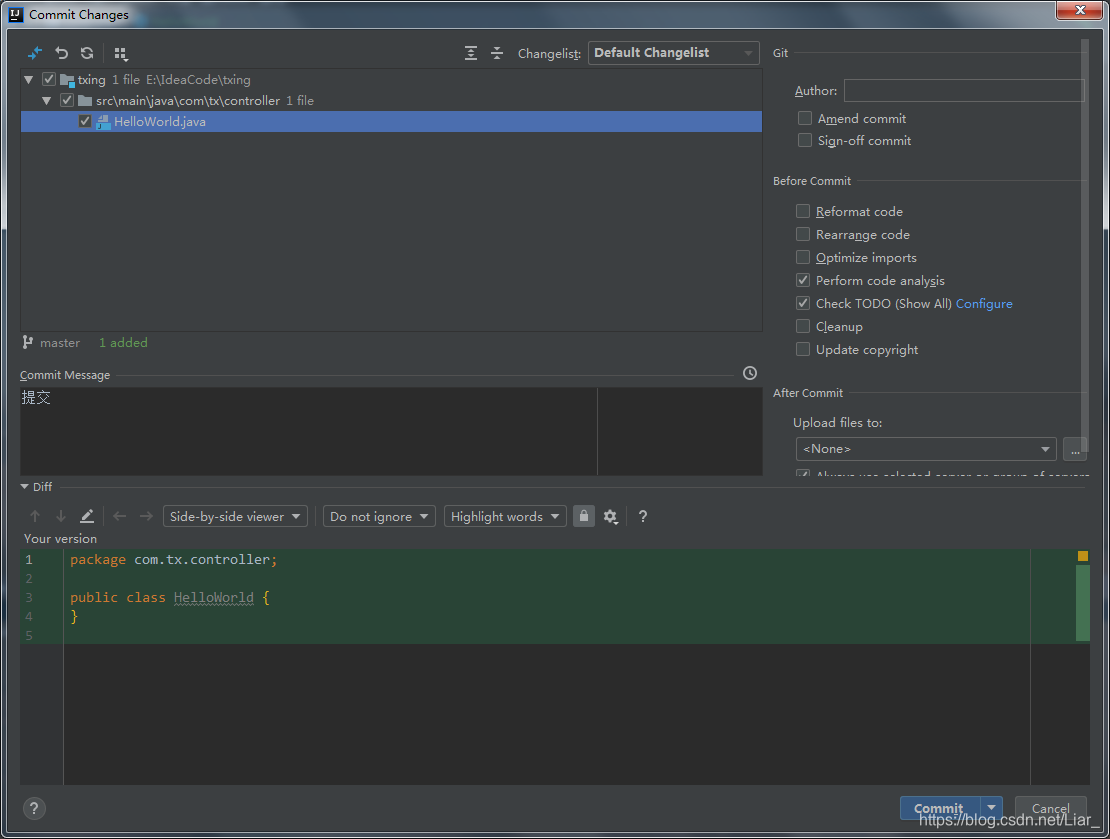Collapse the src\main\java\com\tx\controller node
Screen dimensions: 1110x839
click(46, 101)
